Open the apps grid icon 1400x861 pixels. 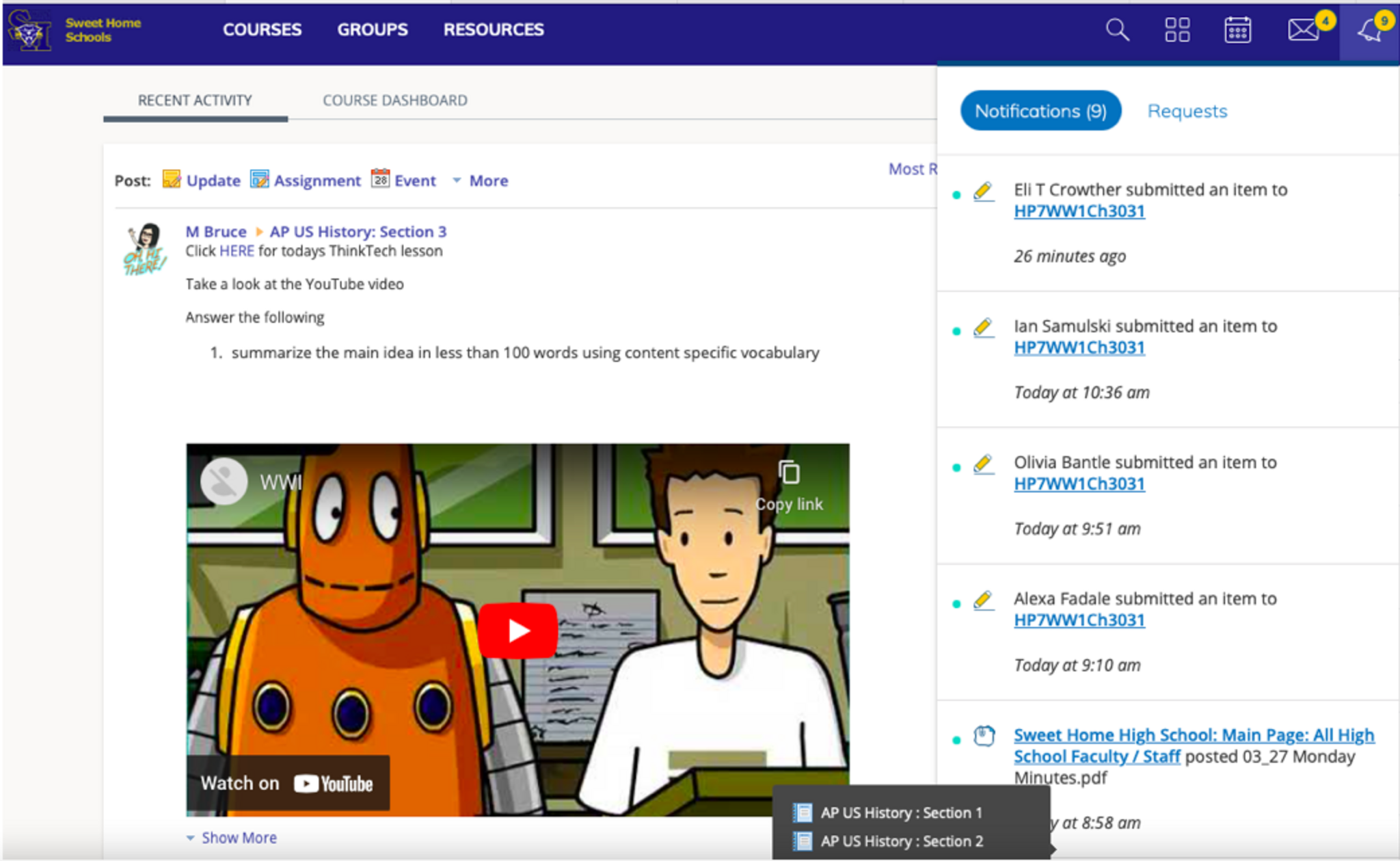(1177, 30)
